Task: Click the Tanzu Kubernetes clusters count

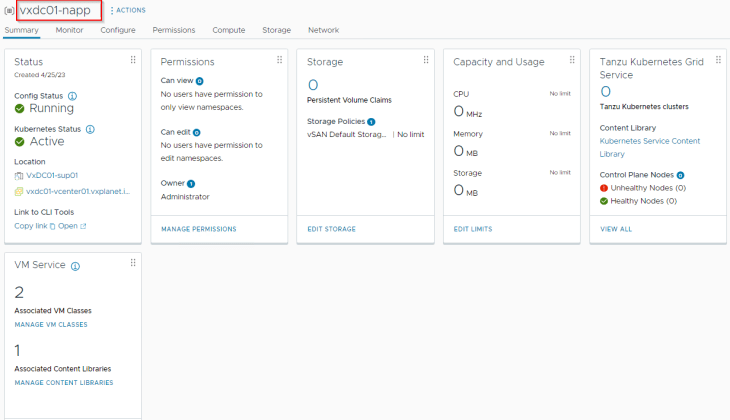Action: pos(605,92)
